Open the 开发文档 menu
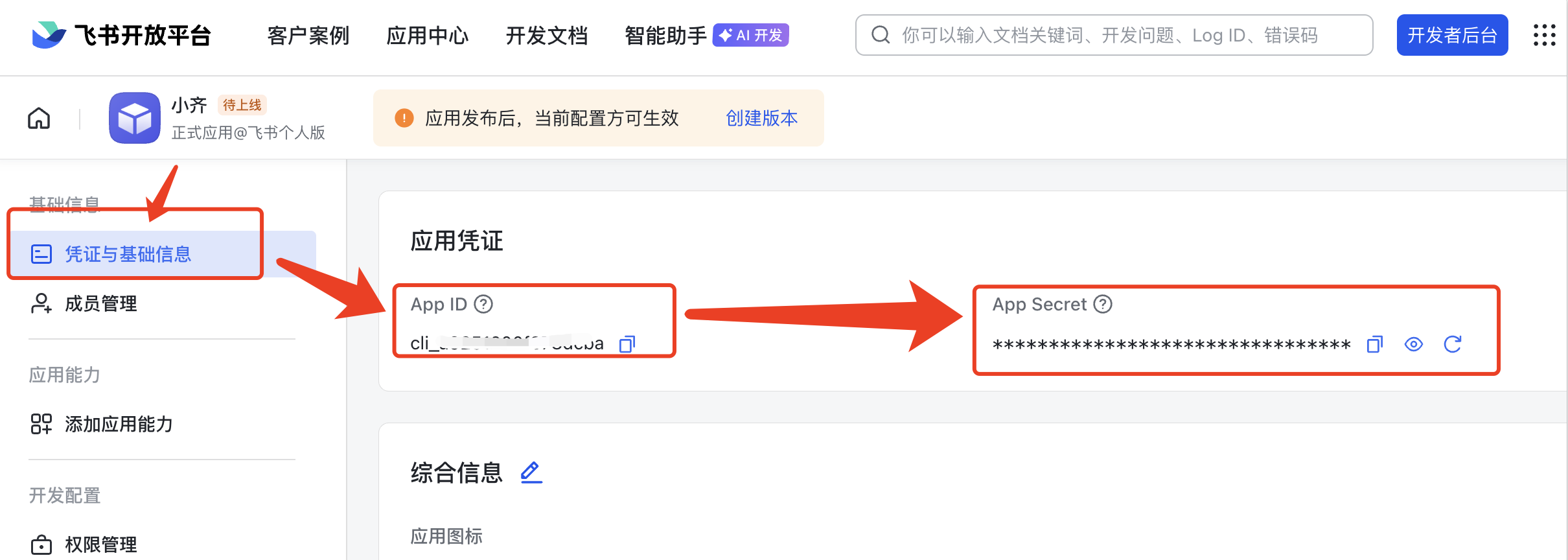Viewport: 1568px width, 560px height. (547, 35)
